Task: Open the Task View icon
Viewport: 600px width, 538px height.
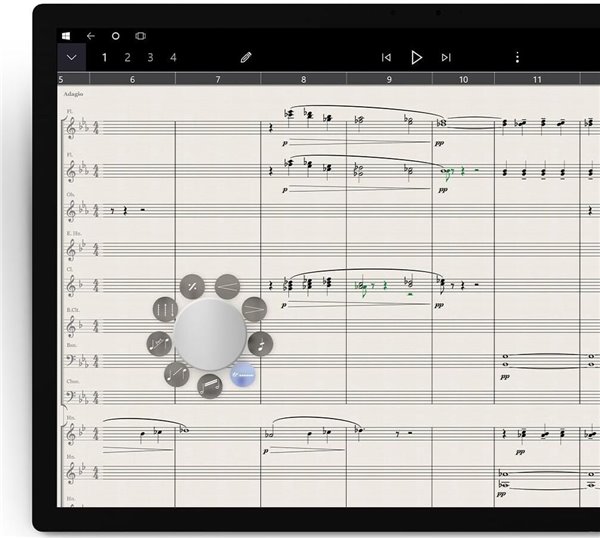Action: [x=140, y=36]
